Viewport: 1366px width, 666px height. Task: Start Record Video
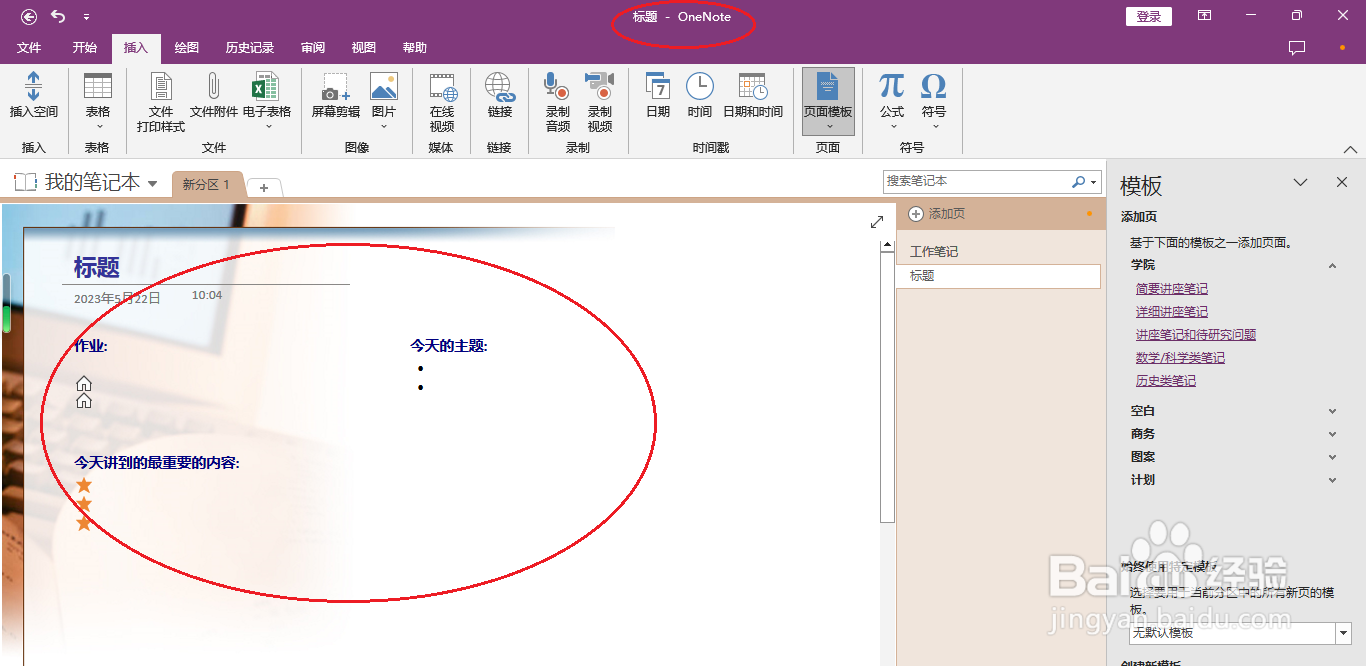(600, 102)
